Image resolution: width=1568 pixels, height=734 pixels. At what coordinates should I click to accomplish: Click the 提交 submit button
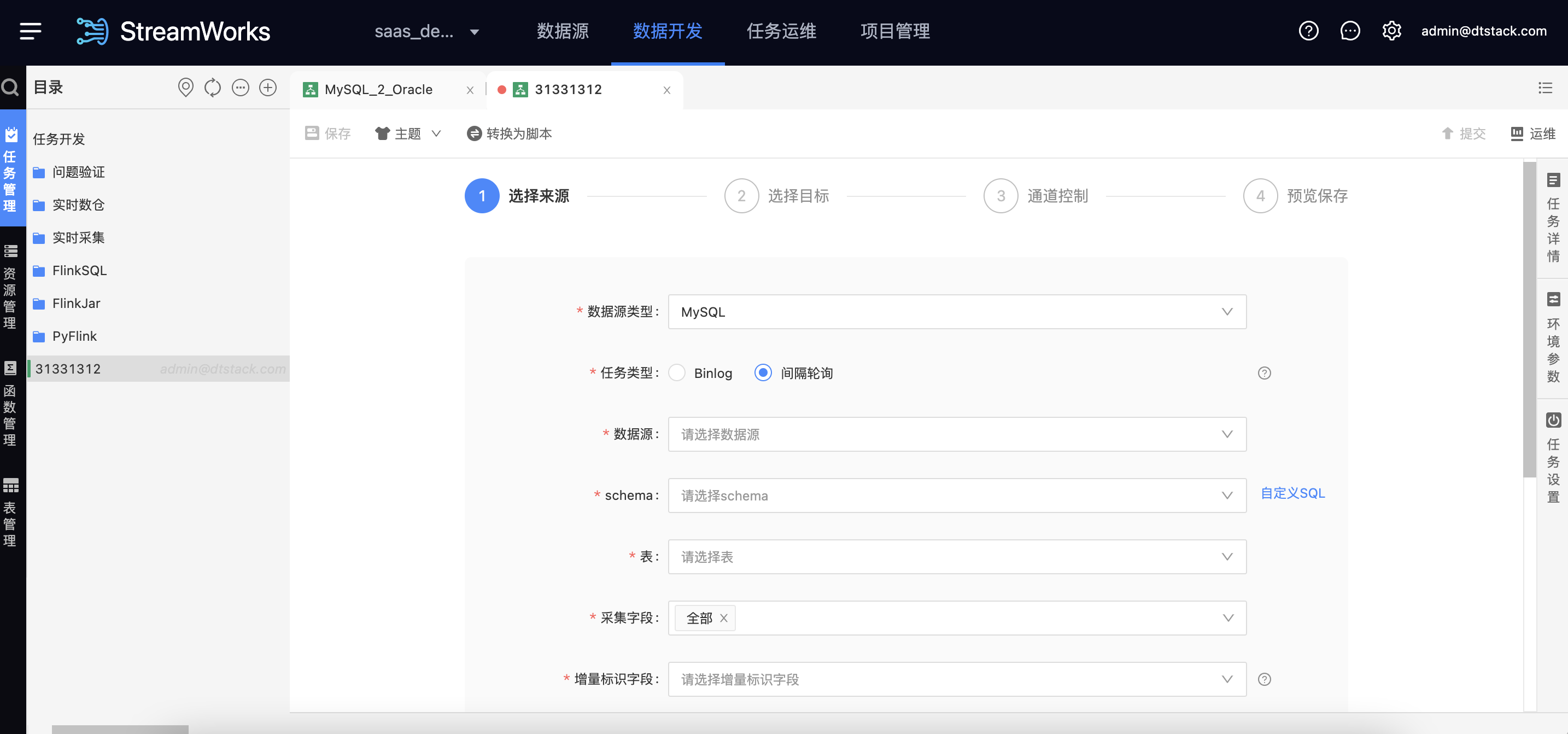coord(1464,133)
